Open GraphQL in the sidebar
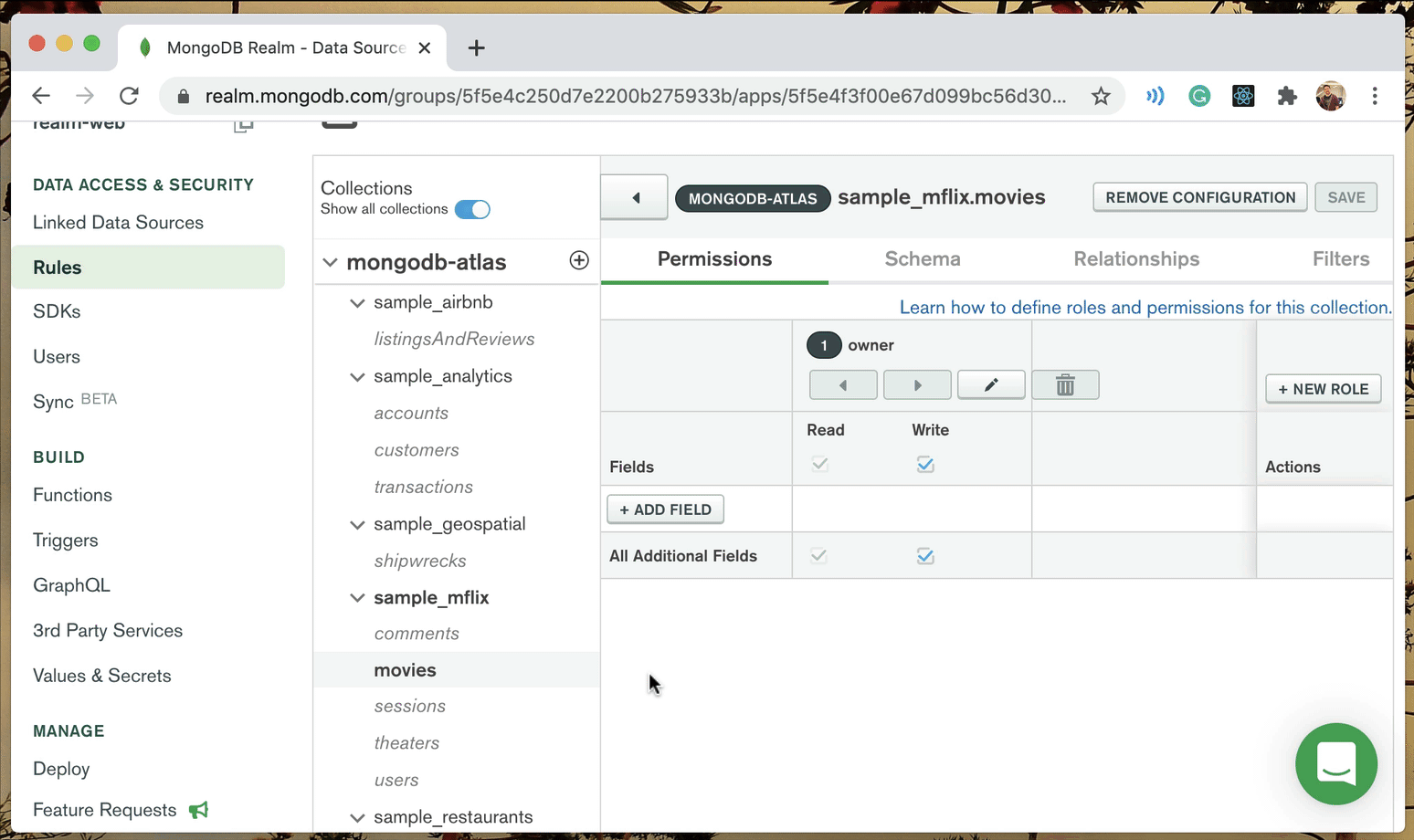This screenshot has height=840, width=1414. tap(71, 585)
